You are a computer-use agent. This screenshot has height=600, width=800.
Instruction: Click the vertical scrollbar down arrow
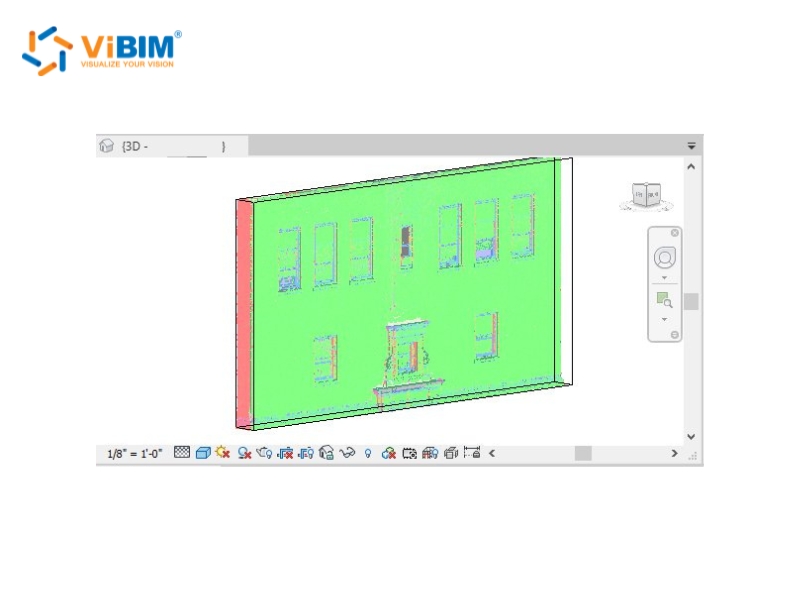click(x=691, y=437)
